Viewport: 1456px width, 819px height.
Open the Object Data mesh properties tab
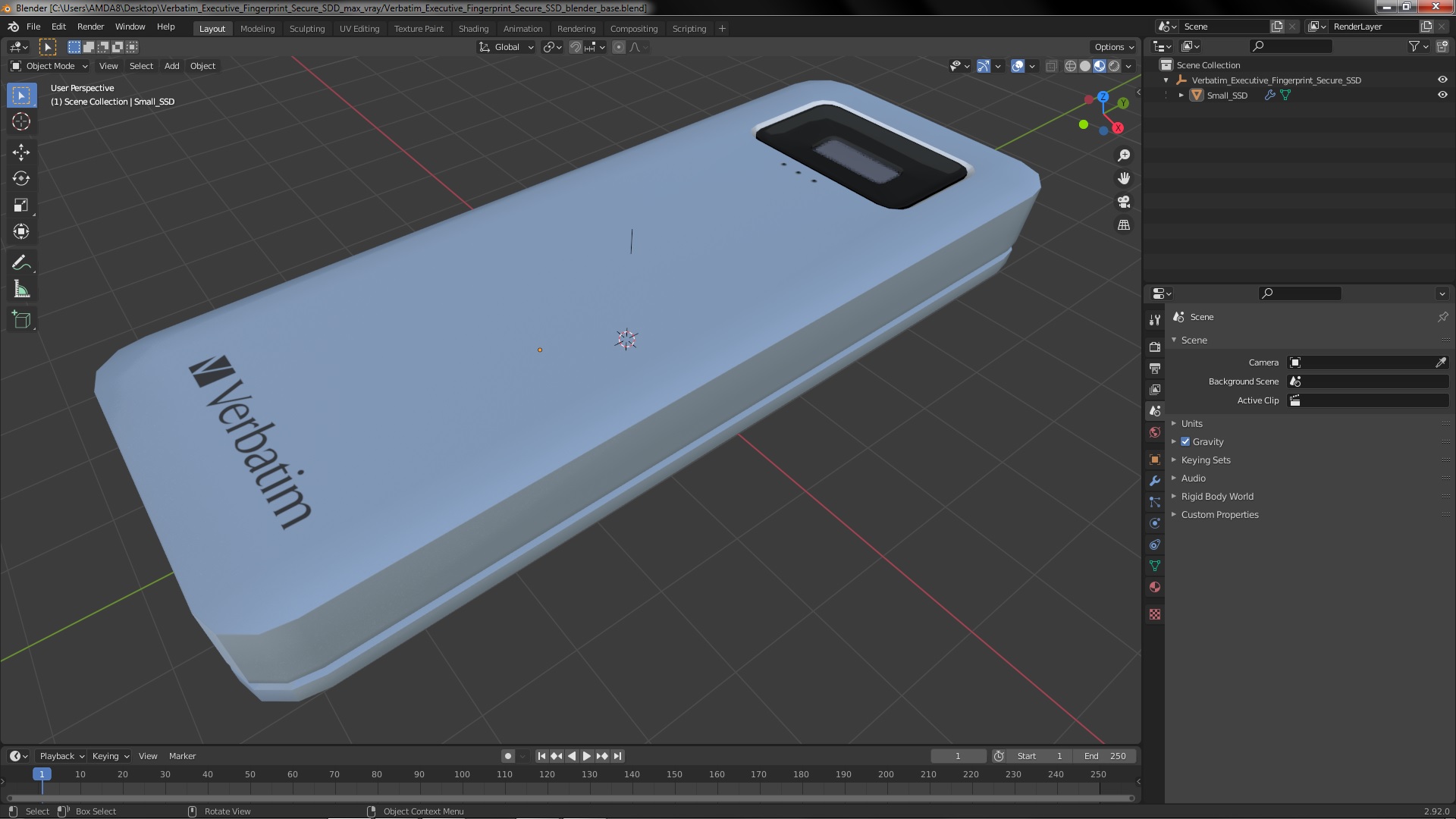[1155, 566]
